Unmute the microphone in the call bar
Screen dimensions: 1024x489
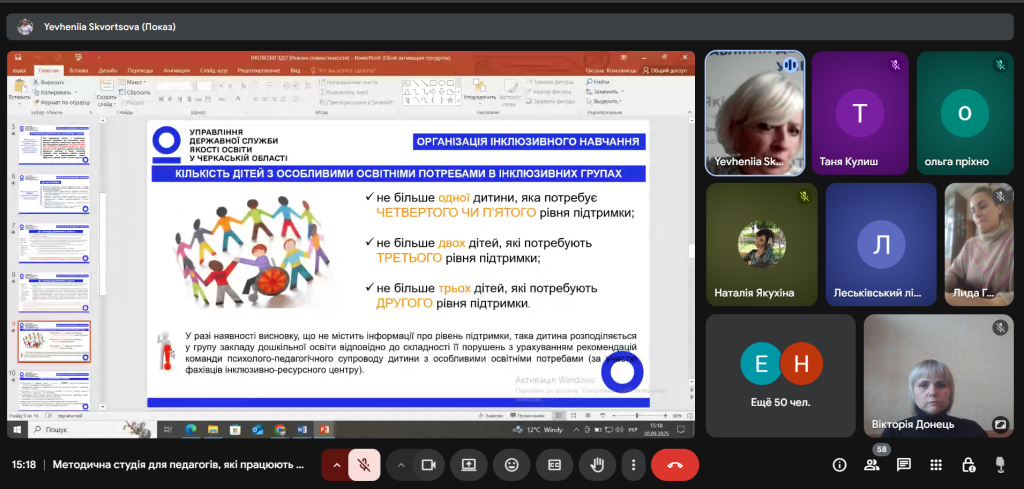[365, 465]
